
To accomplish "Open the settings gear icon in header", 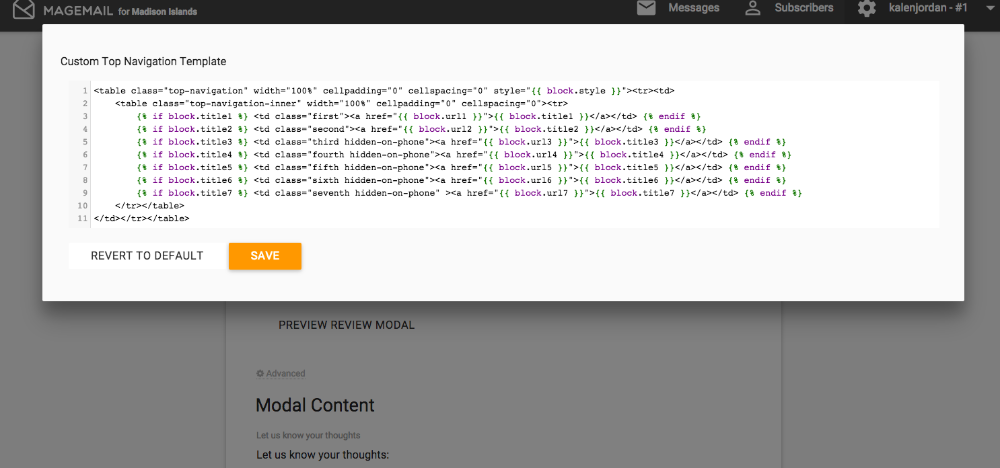I will pyautogui.click(x=867, y=9).
